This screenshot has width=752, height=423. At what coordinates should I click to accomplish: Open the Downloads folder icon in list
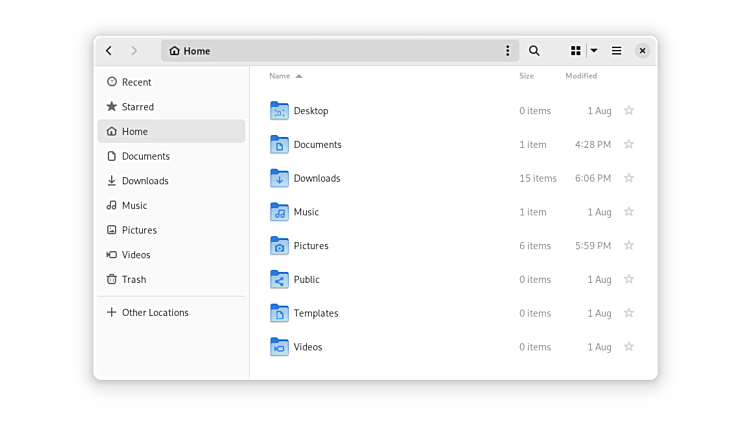pyautogui.click(x=279, y=178)
